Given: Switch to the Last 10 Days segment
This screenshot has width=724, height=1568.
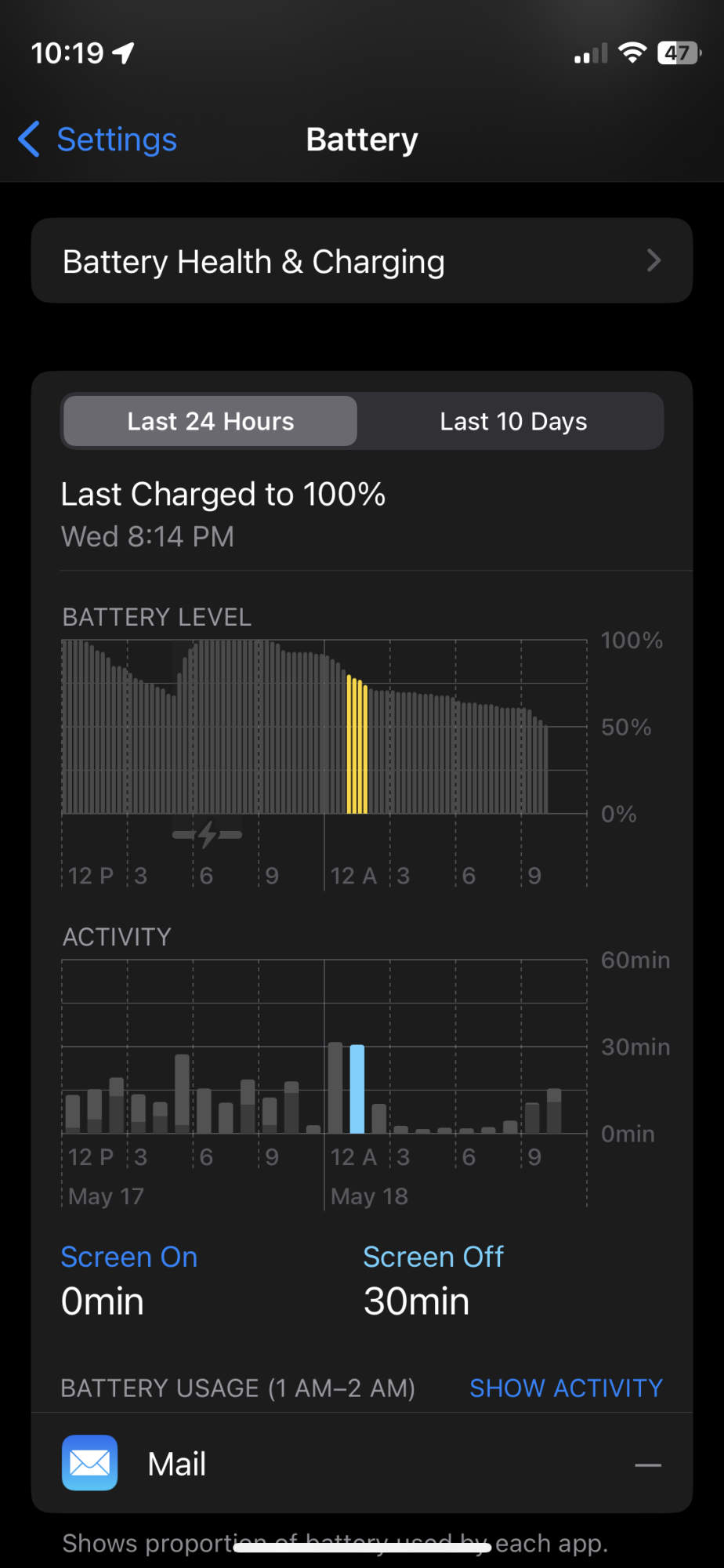Looking at the screenshot, I should pos(513,421).
